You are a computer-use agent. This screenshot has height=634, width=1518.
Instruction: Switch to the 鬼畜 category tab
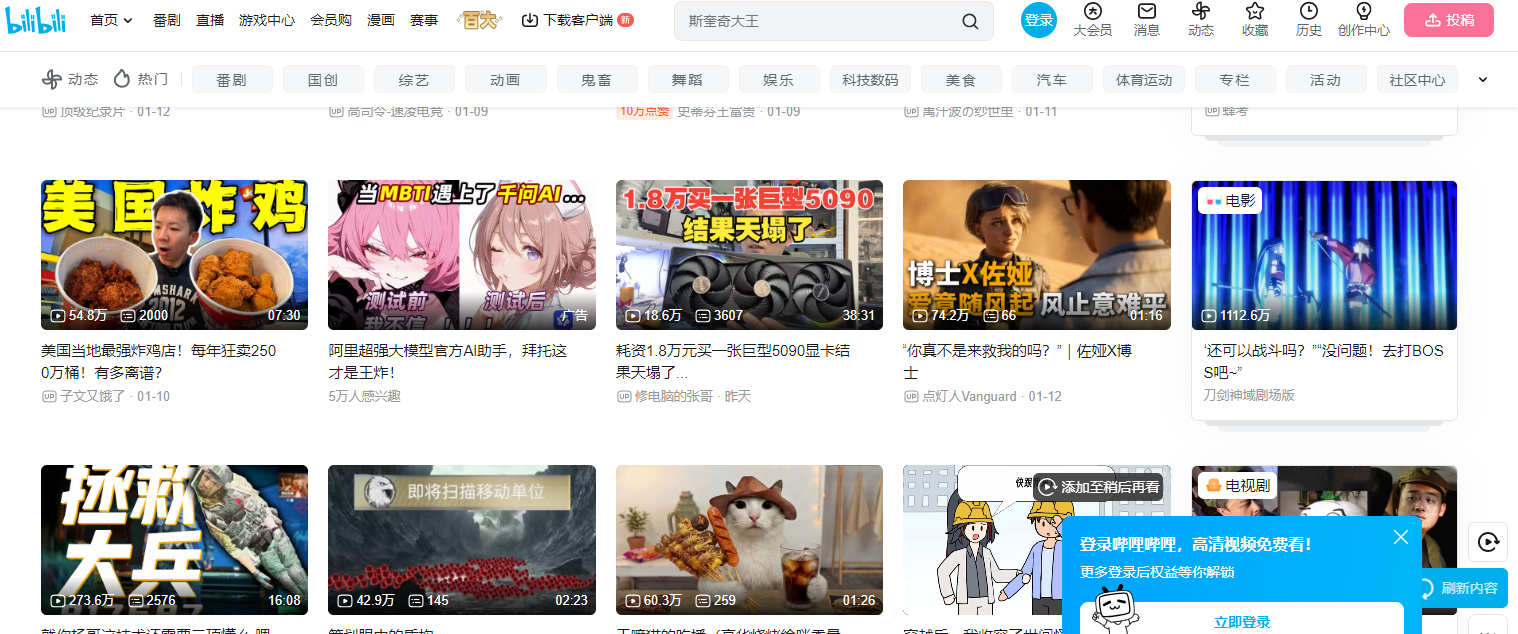[597, 78]
